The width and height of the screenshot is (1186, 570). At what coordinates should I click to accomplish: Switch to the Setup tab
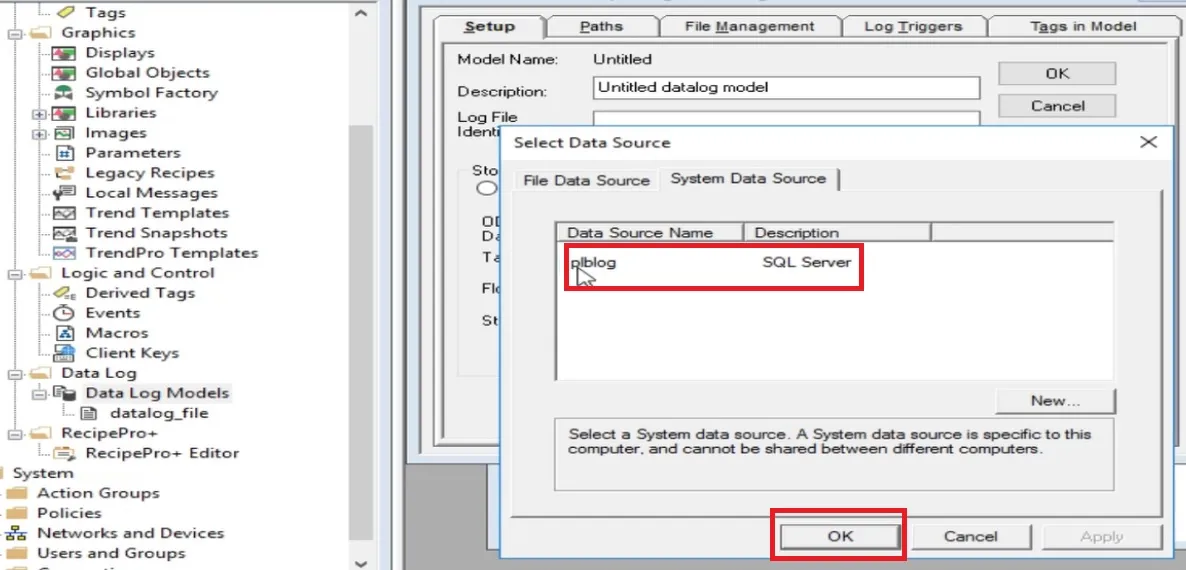tap(489, 26)
